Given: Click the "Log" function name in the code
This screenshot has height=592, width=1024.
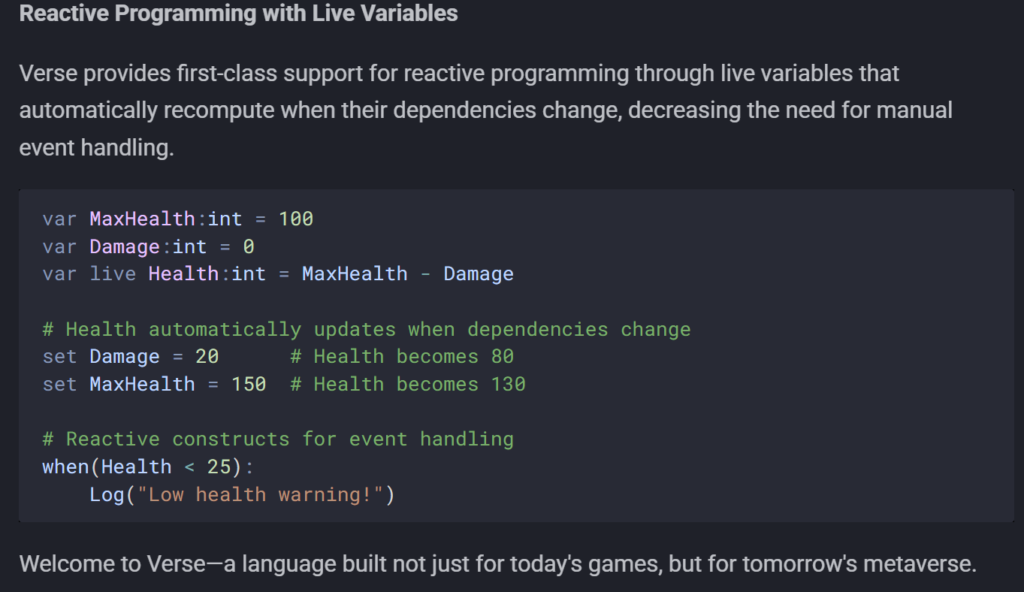Looking at the screenshot, I should [x=107, y=495].
